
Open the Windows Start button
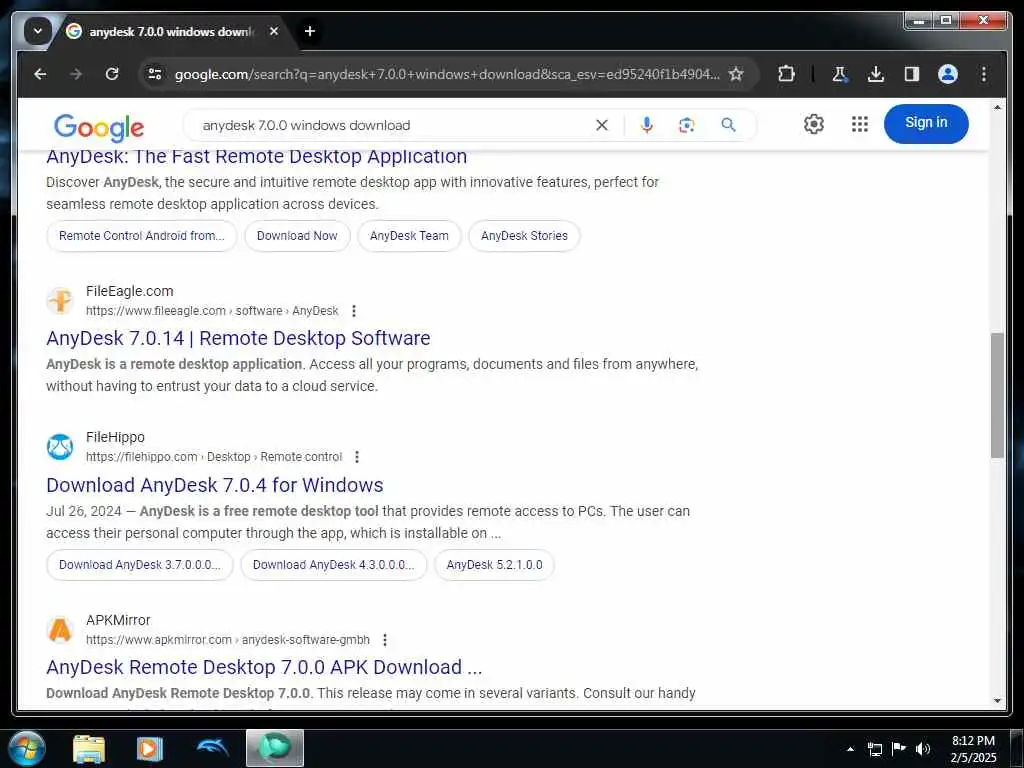tap(25, 748)
